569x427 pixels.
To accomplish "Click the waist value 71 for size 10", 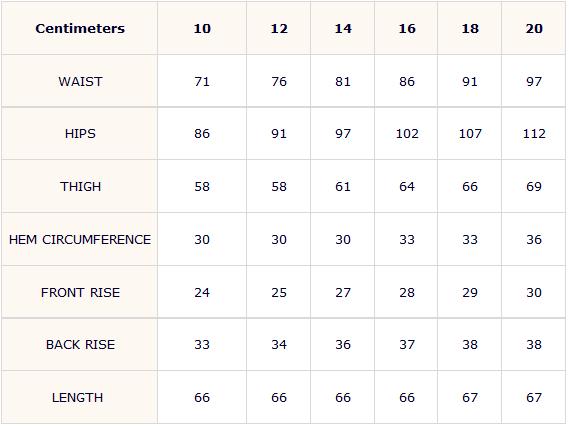I will [x=202, y=82].
